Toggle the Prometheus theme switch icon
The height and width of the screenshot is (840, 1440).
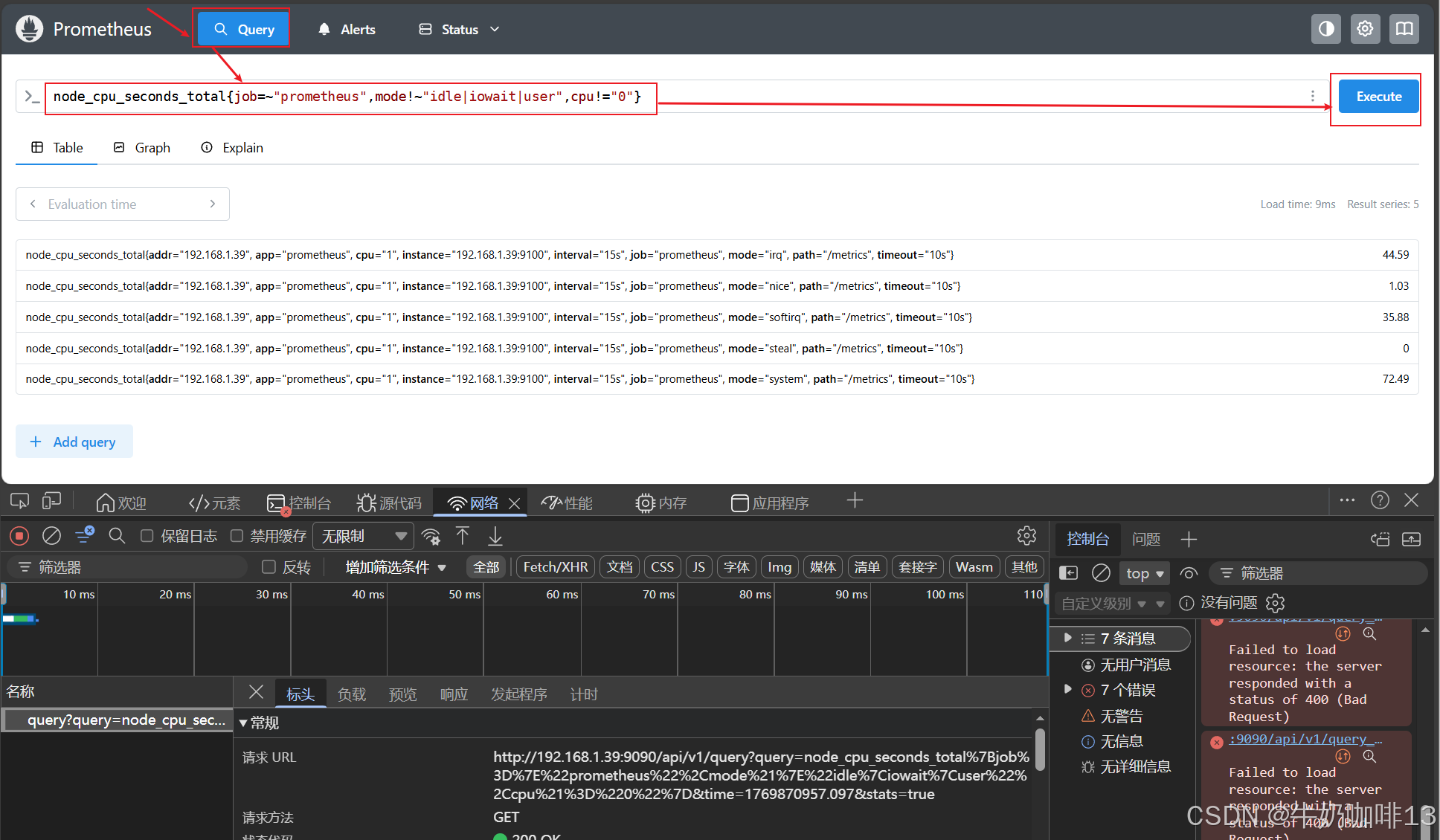[1325, 29]
